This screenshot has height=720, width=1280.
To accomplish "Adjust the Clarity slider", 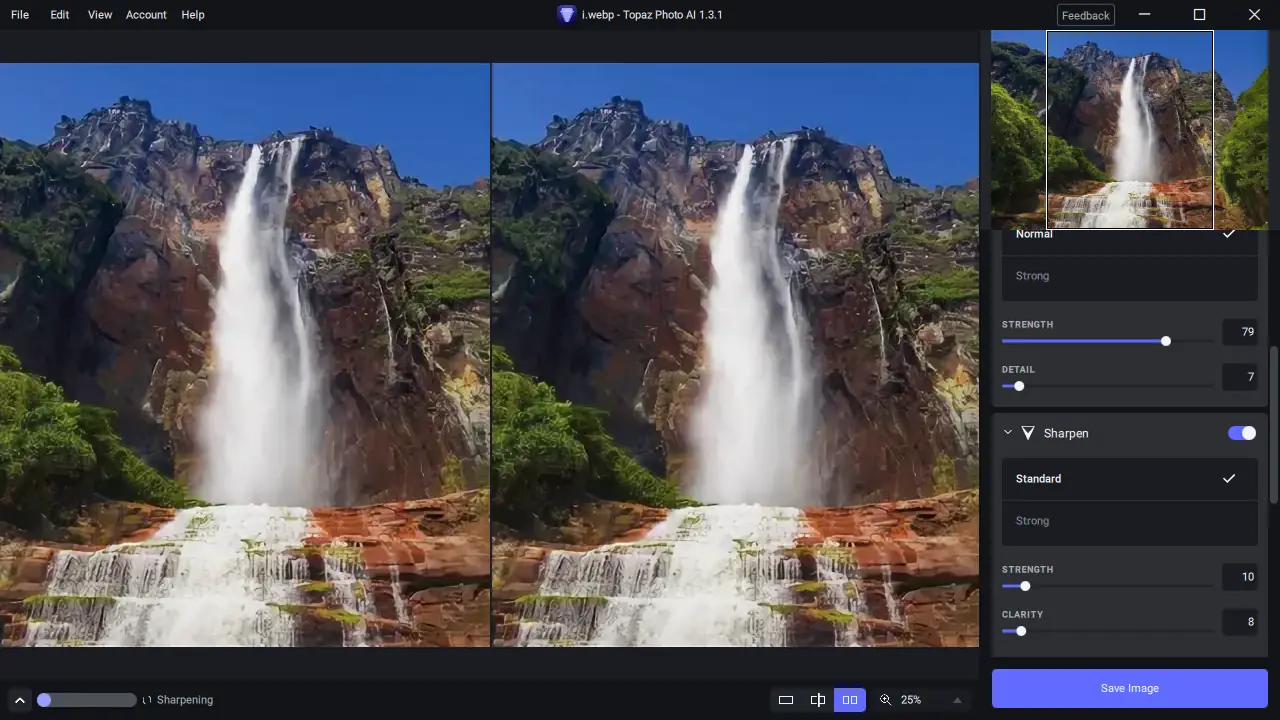I will (1108, 631).
